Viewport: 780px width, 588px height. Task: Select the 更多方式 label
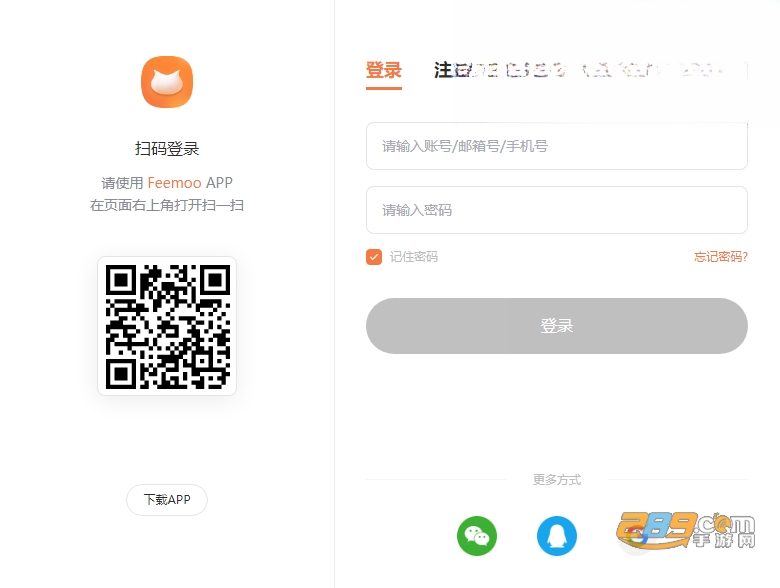point(557,480)
